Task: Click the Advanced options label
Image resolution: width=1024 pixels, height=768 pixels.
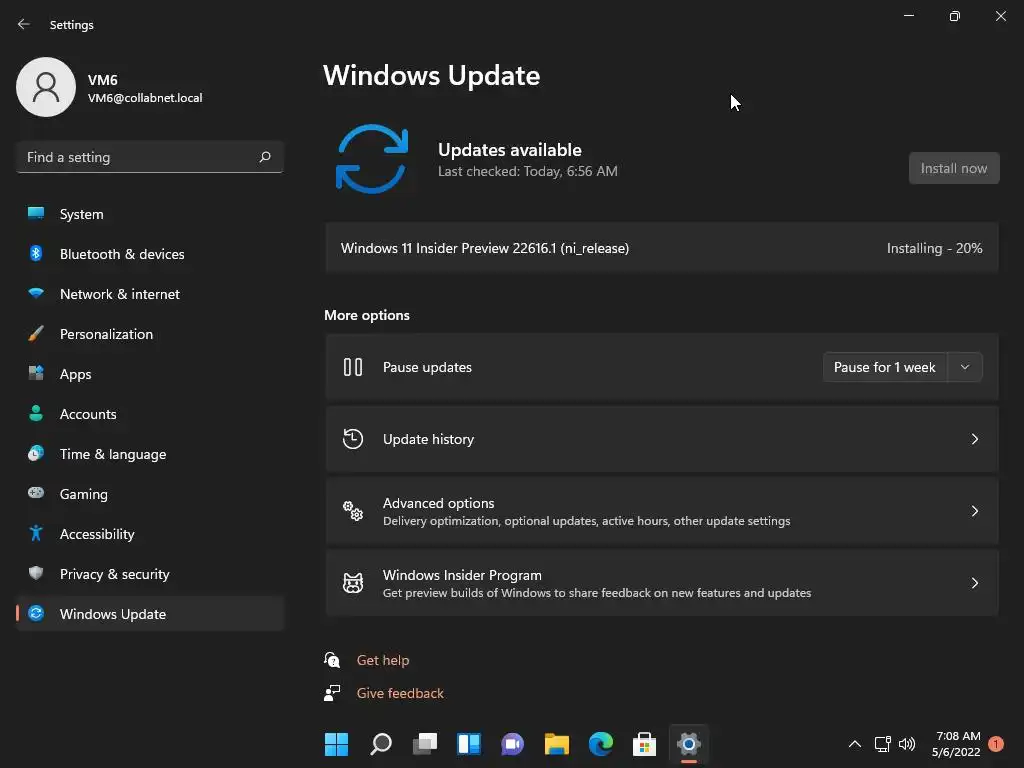Action: click(438, 503)
